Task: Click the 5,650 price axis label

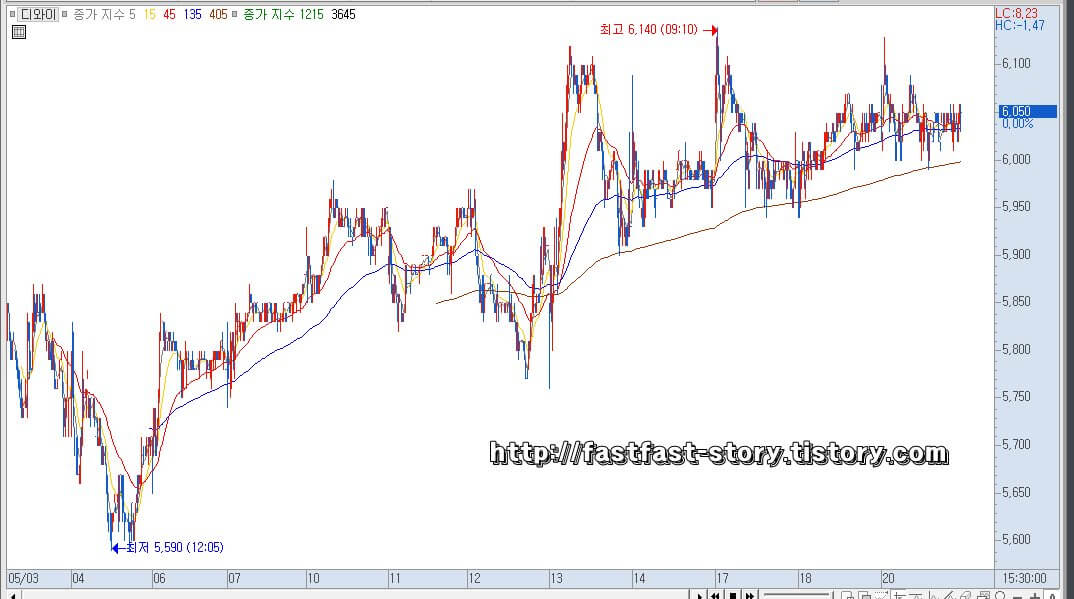Action: pos(1016,492)
